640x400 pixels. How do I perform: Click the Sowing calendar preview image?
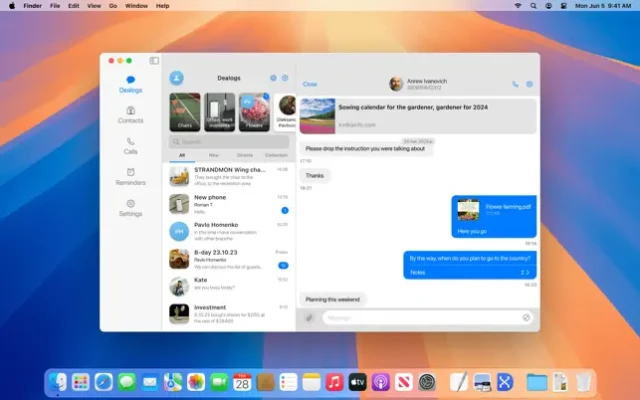click(x=318, y=116)
